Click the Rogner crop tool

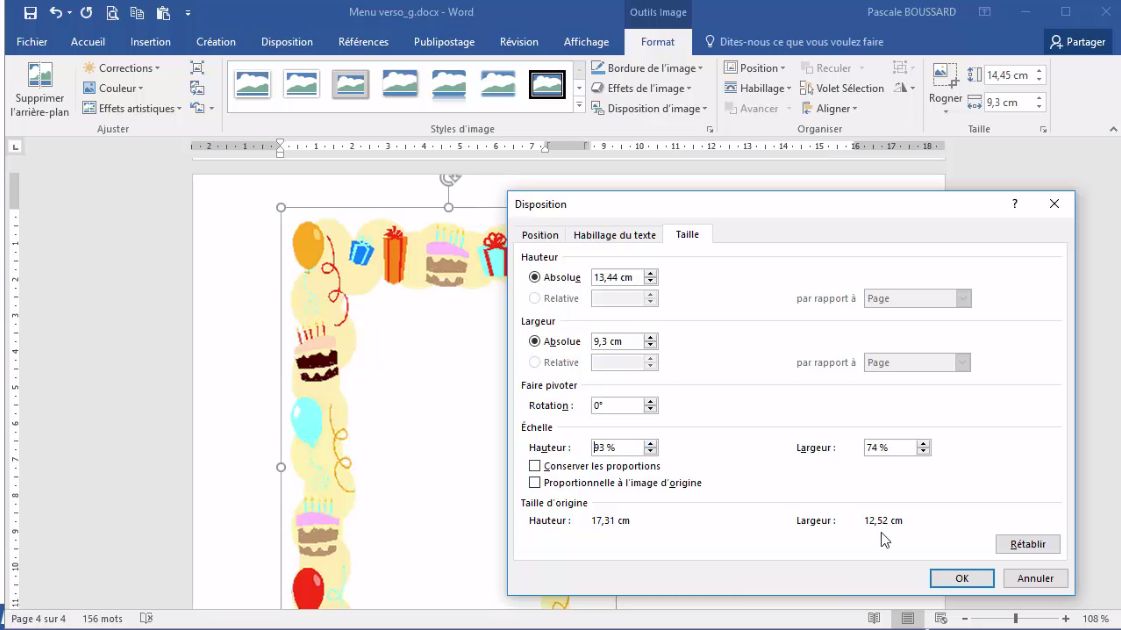pyautogui.click(x=945, y=87)
